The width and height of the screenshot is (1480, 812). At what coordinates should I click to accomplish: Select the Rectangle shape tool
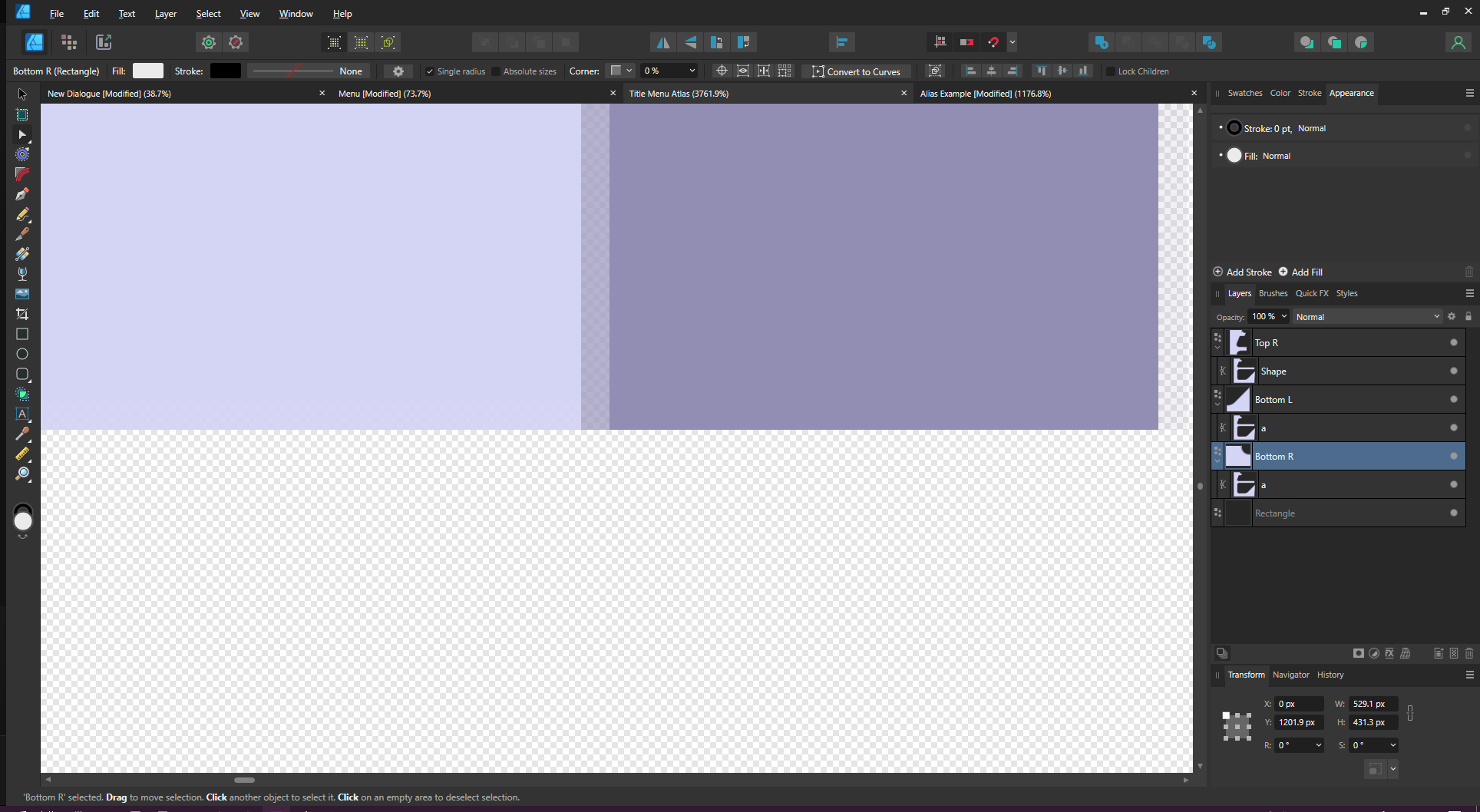pos(22,334)
